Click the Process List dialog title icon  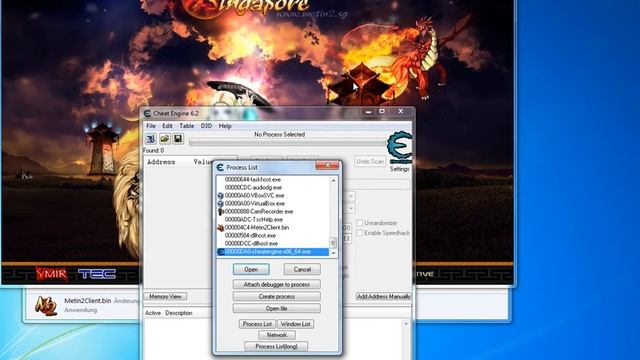[220, 167]
